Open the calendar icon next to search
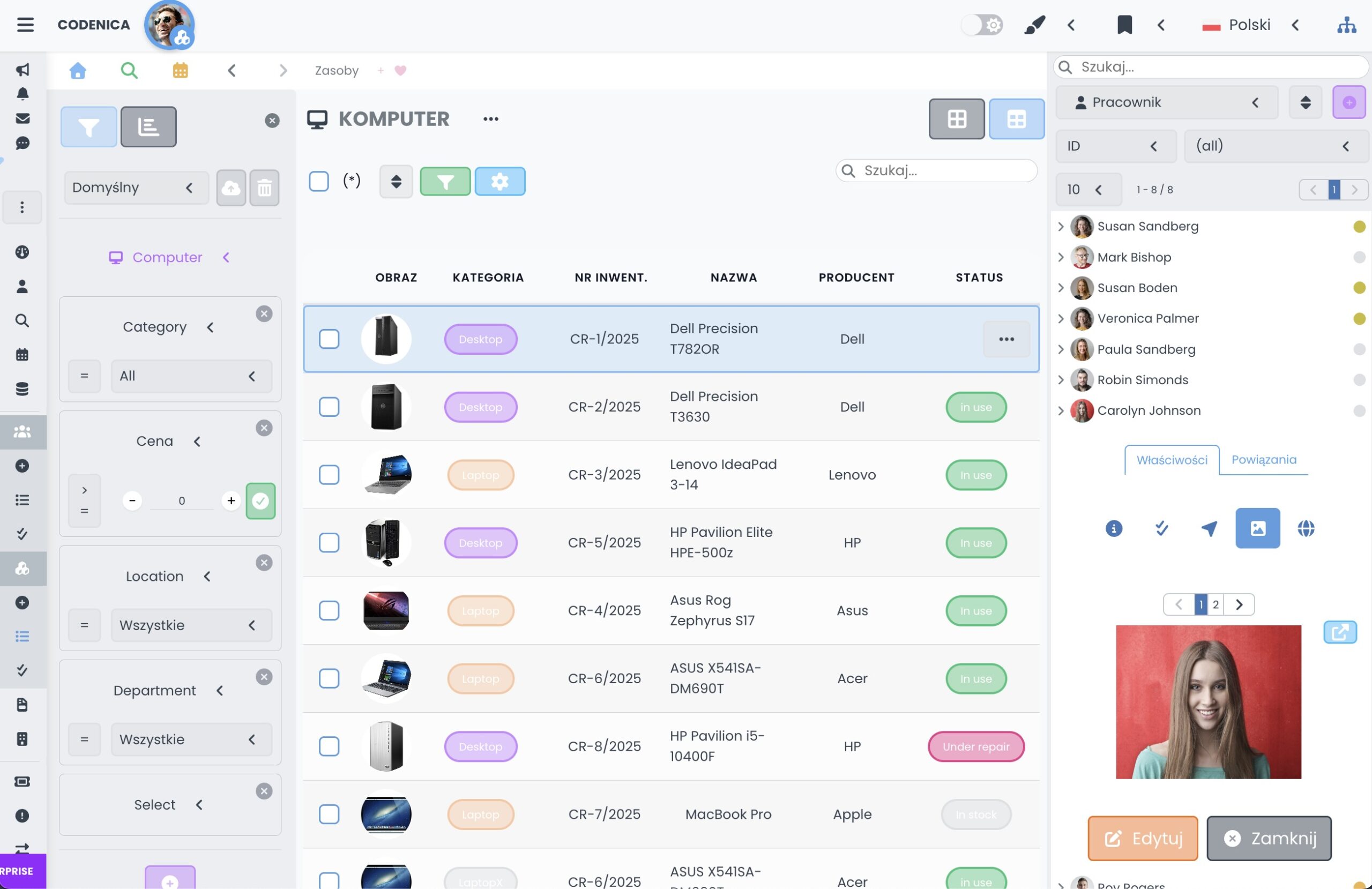 pyautogui.click(x=181, y=70)
